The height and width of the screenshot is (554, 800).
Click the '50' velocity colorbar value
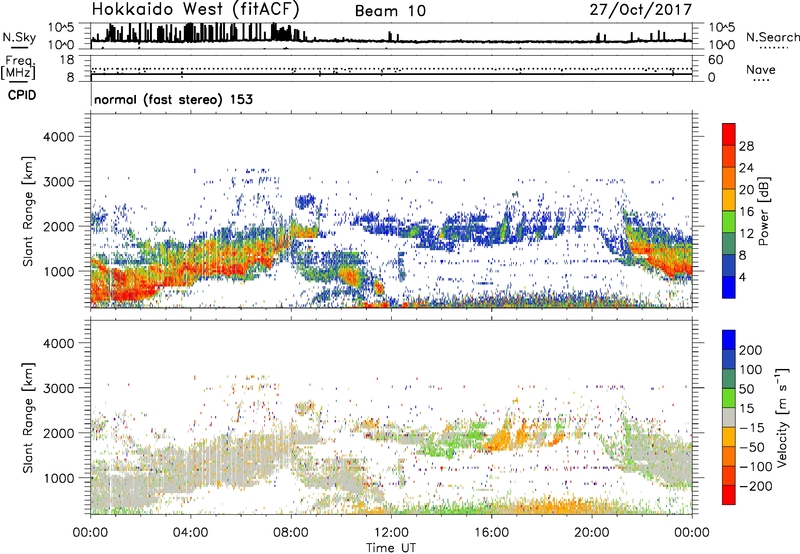click(746, 389)
